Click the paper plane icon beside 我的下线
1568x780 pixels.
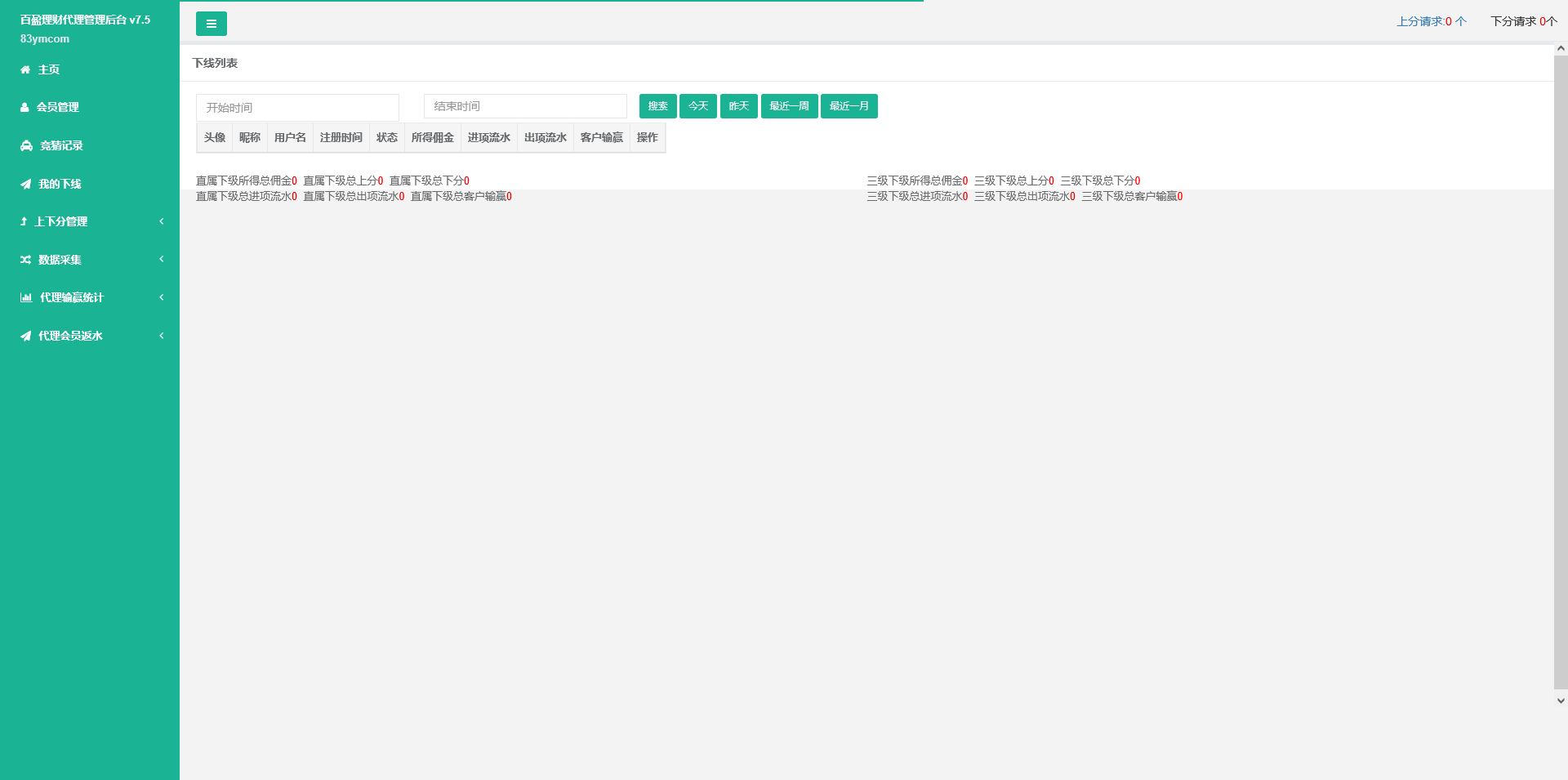click(x=25, y=185)
